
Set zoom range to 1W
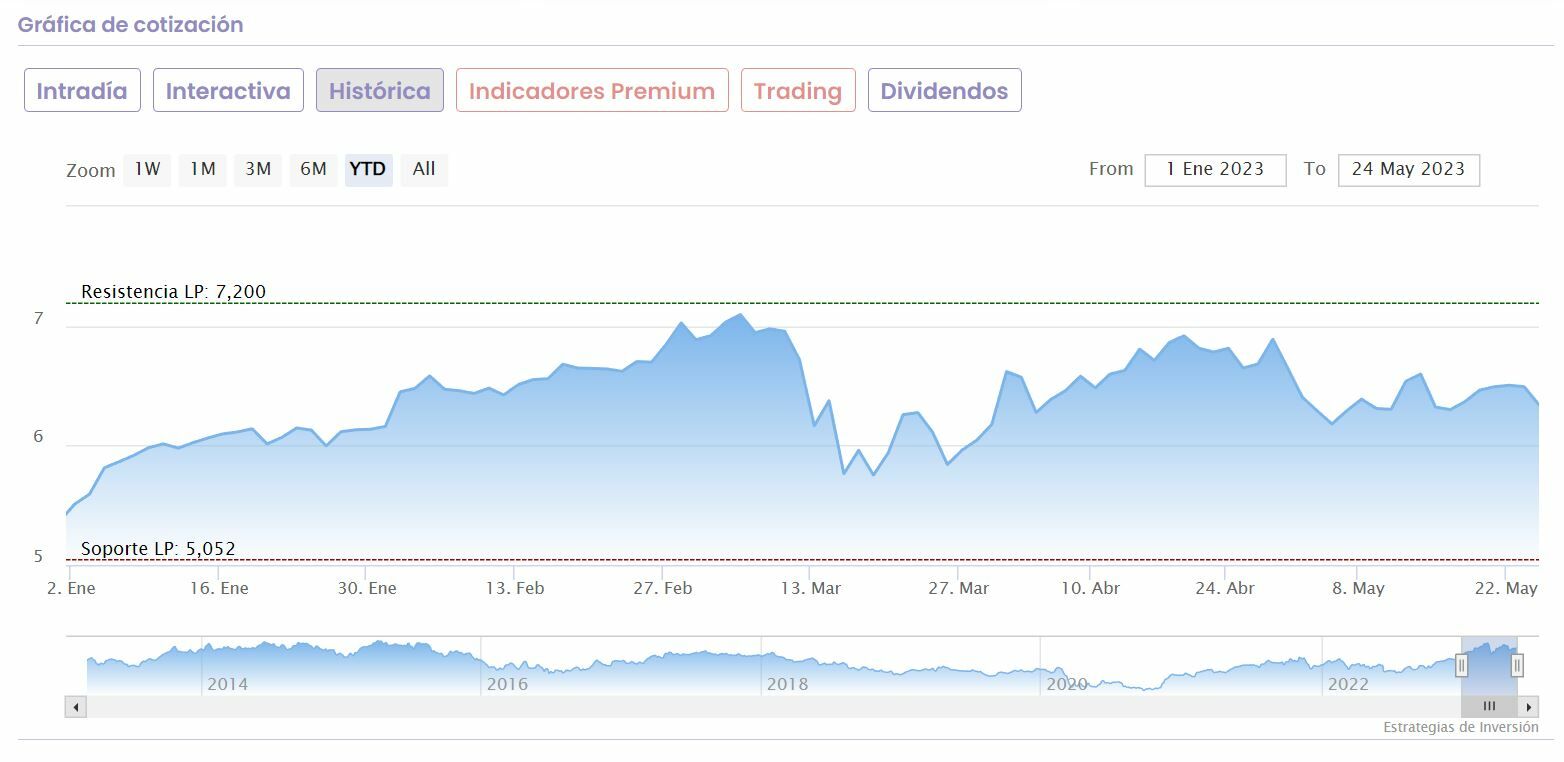[147, 169]
